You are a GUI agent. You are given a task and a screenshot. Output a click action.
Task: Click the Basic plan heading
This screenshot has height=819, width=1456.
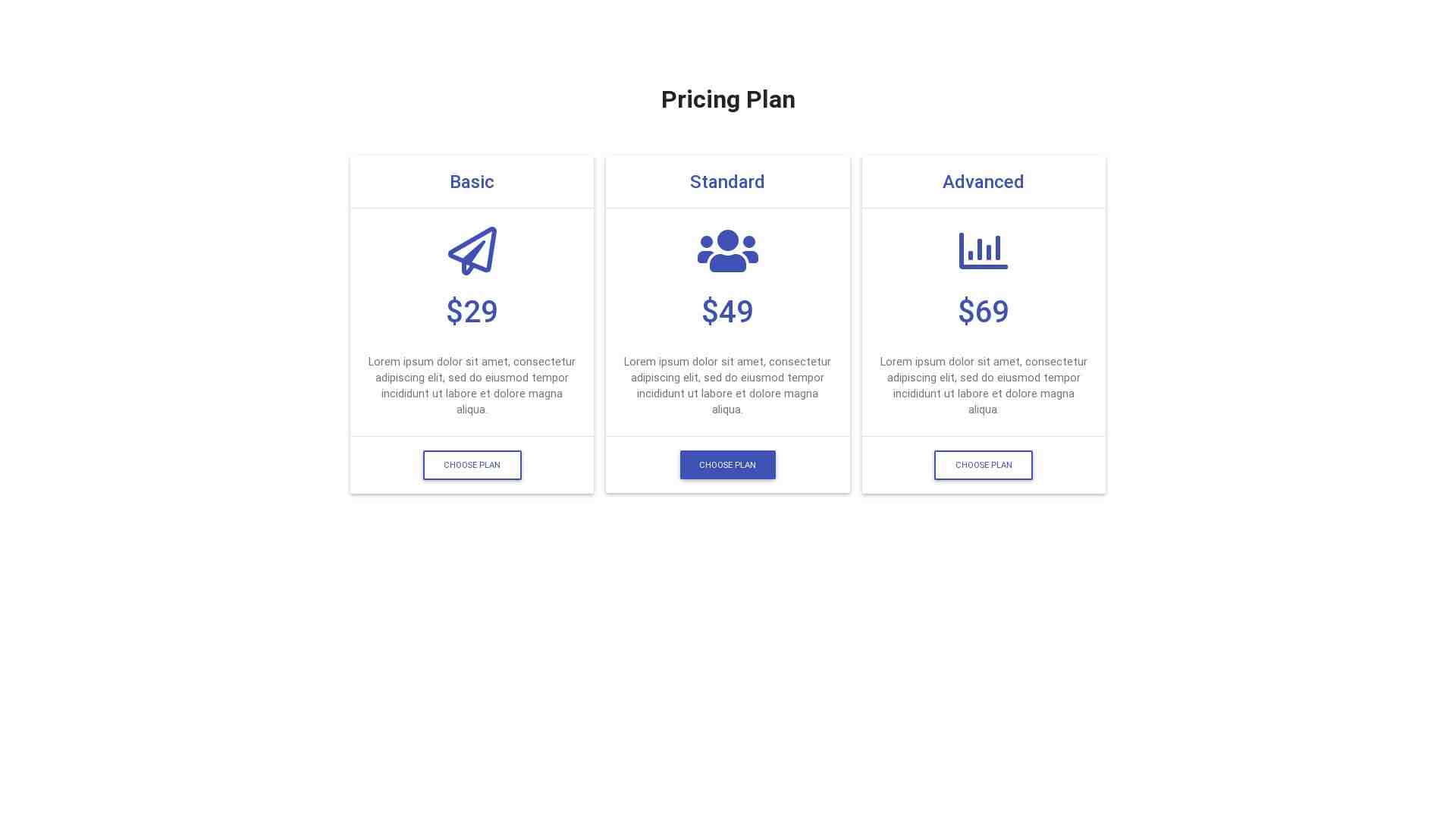[472, 182]
